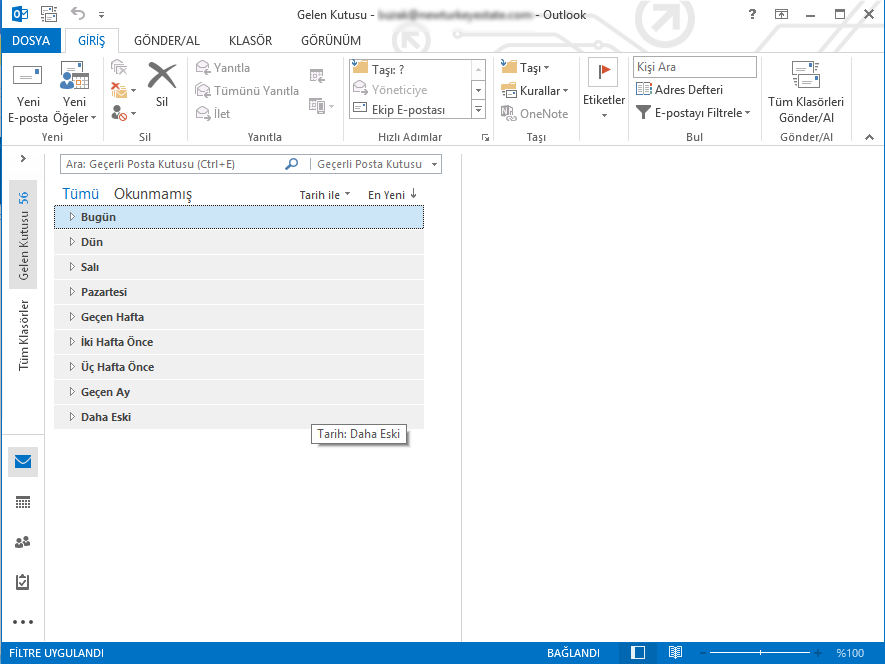The image size is (885, 664).
Task: Switch to the KLASÖR tab
Action: point(250,41)
